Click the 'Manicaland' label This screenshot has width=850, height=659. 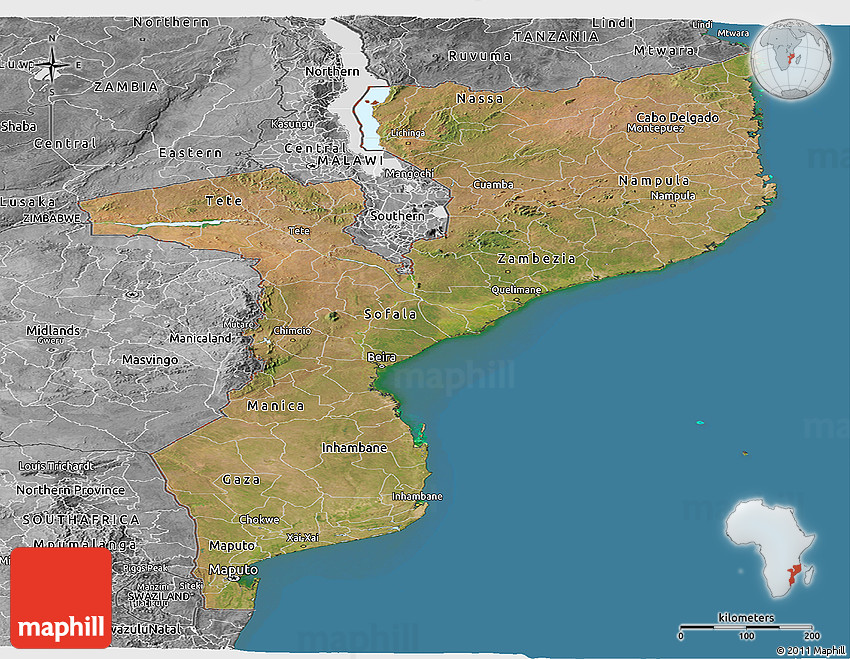coord(201,338)
